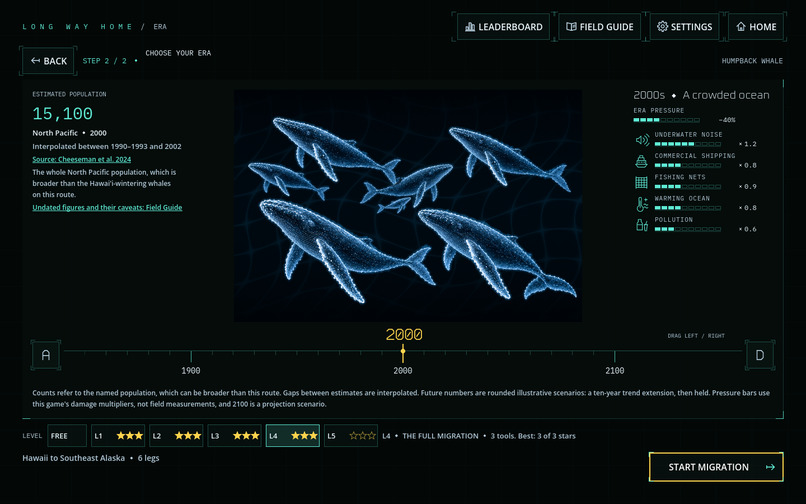This screenshot has width=806, height=504.
Task: Click the North Pacific • 2000 label
Action: [69, 133]
